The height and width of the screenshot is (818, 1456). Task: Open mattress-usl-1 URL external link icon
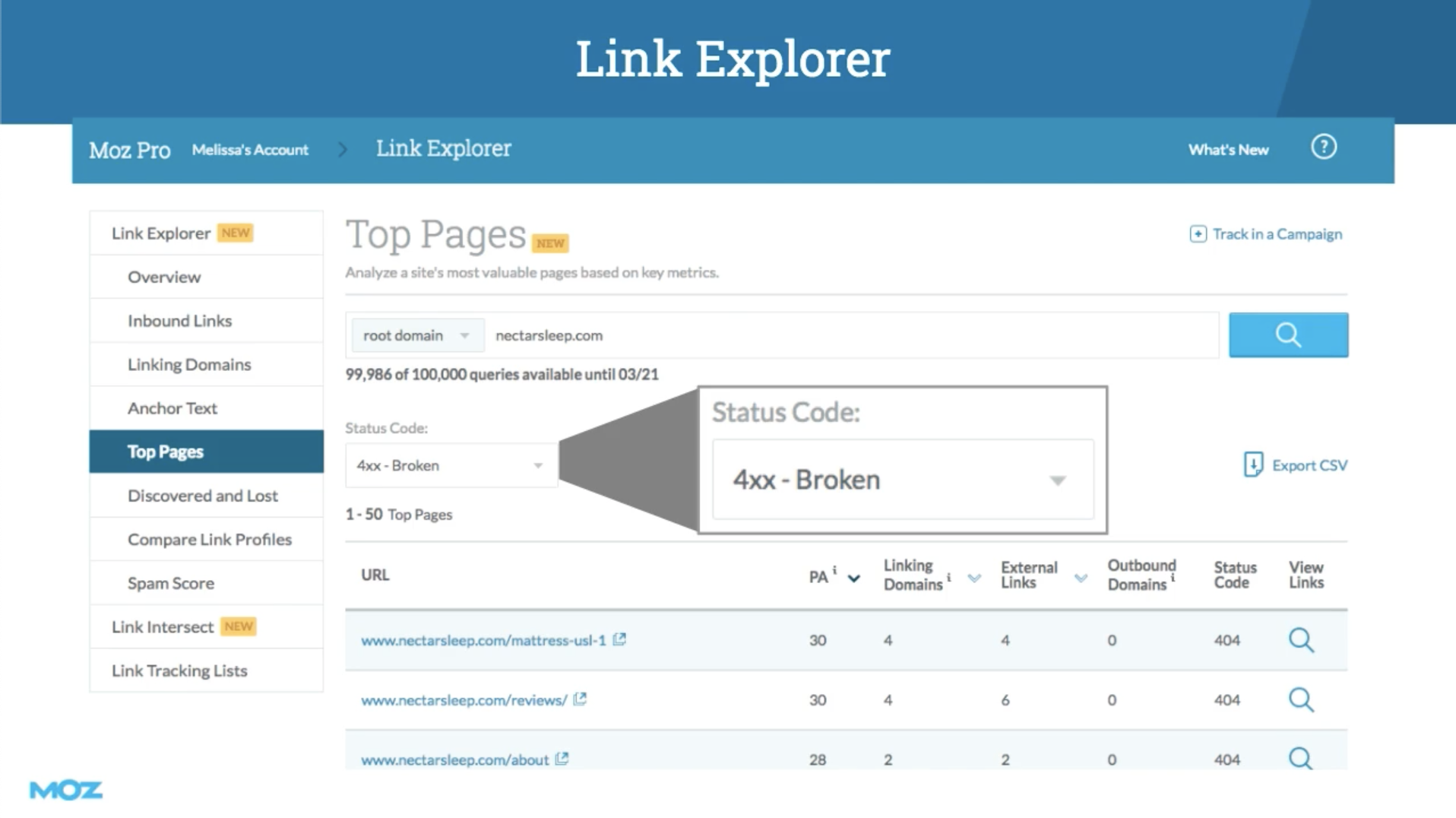pyautogui.click(x=619, y=639)
